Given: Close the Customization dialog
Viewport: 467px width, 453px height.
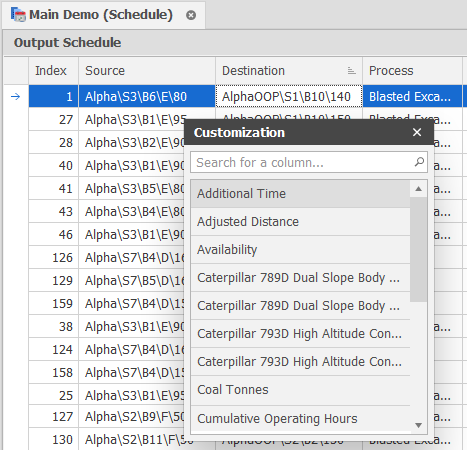Looking at the screenshot, I should [417, 132].
